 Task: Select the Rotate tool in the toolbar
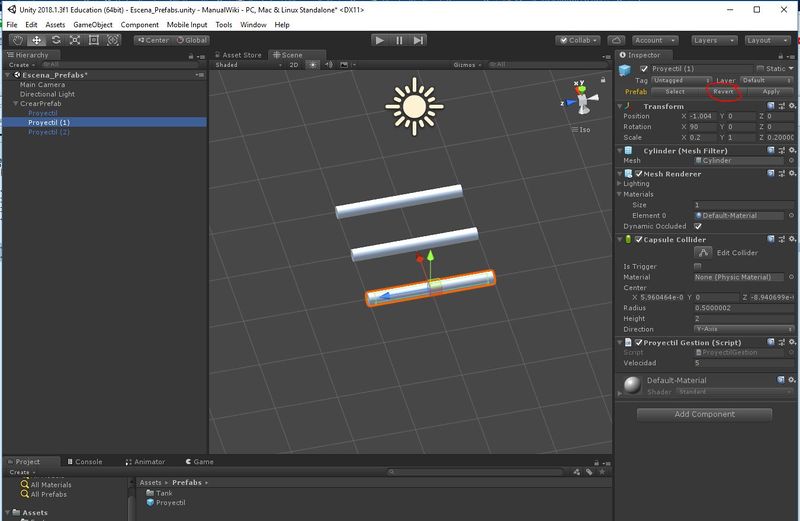tap(56, 40)
